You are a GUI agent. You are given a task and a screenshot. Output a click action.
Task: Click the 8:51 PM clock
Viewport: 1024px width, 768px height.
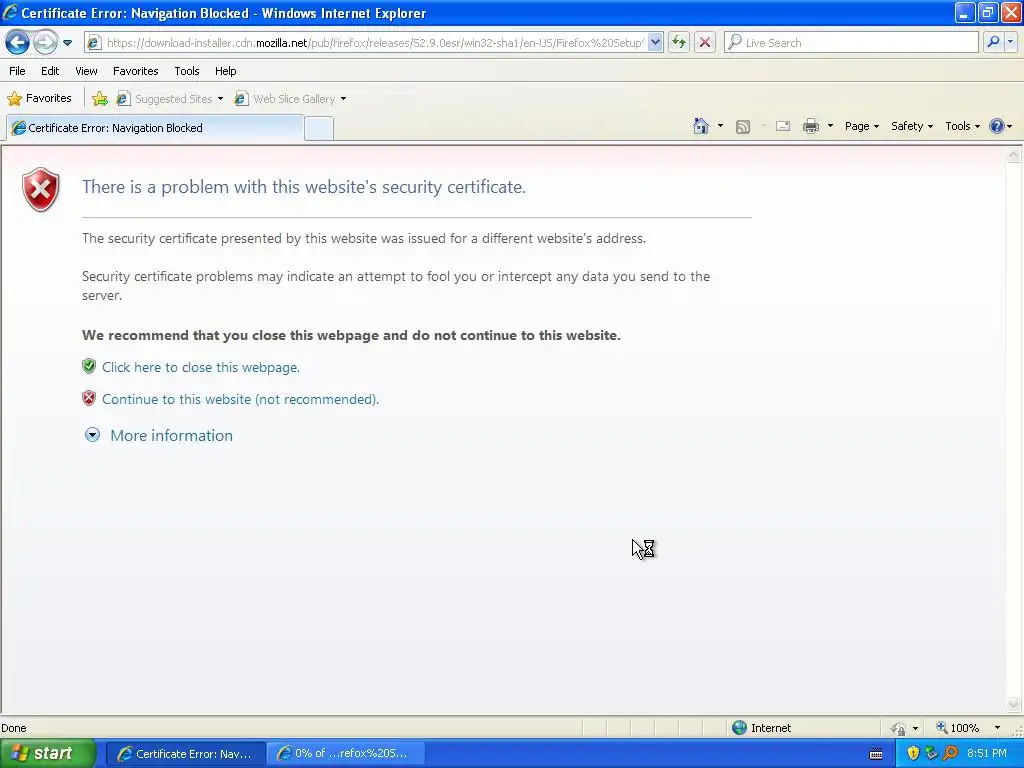pos(987,754)
